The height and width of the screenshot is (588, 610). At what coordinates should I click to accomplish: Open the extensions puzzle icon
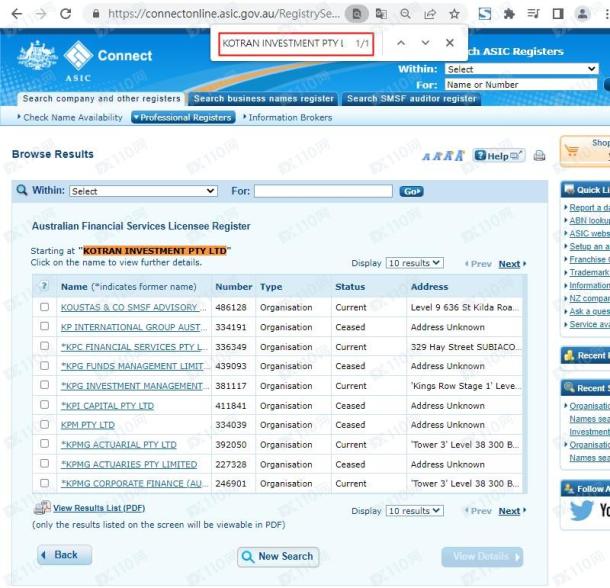[x=509, y=14]
